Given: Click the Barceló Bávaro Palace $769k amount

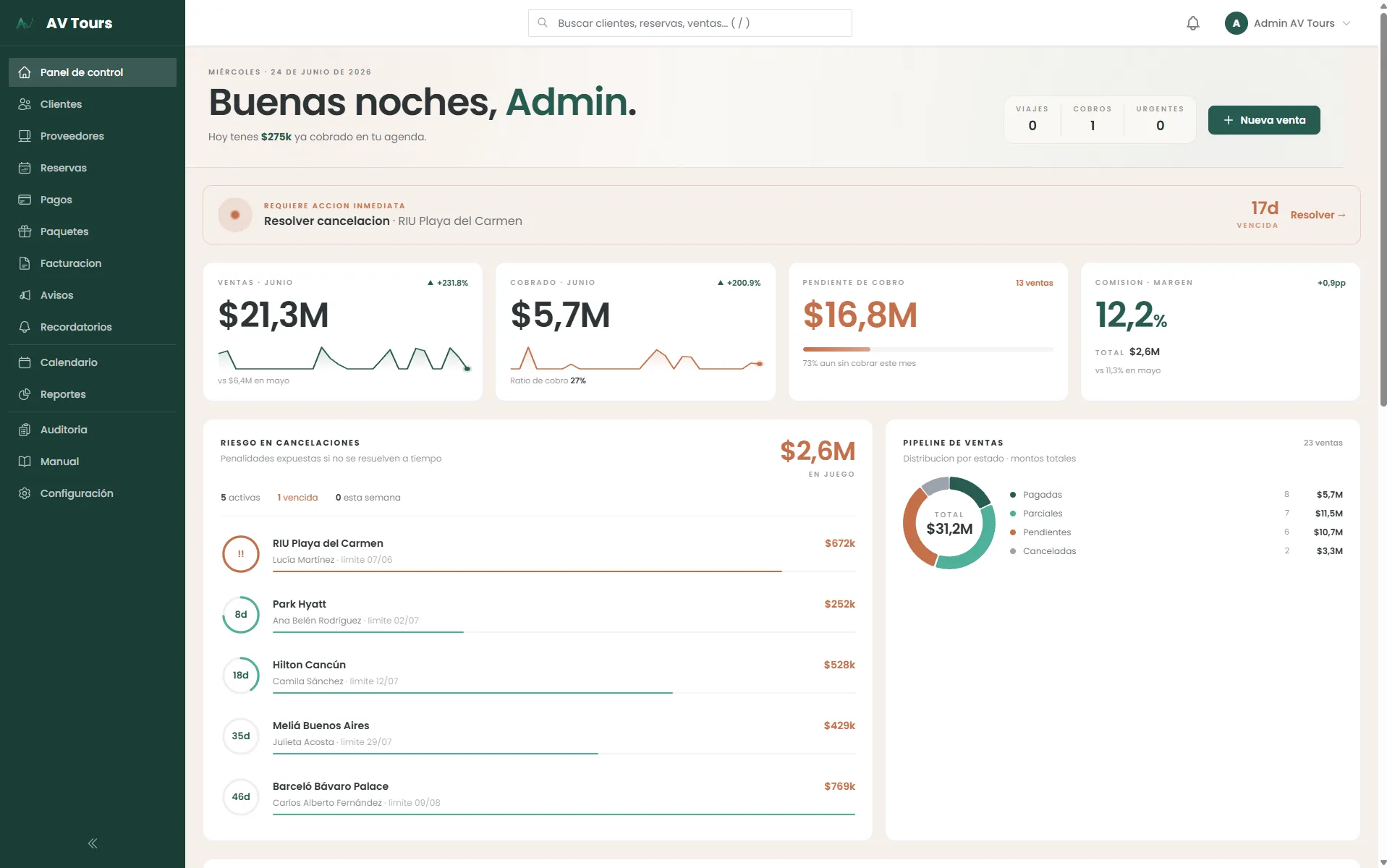Looking at the screenshot, I should [x=839, y=786].
